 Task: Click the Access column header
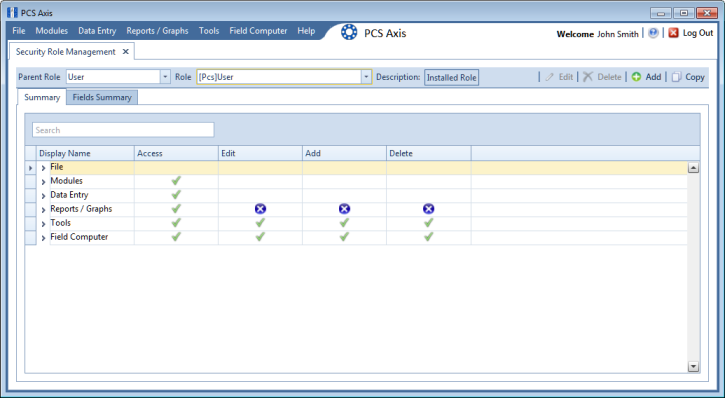[x=176, y=153]
